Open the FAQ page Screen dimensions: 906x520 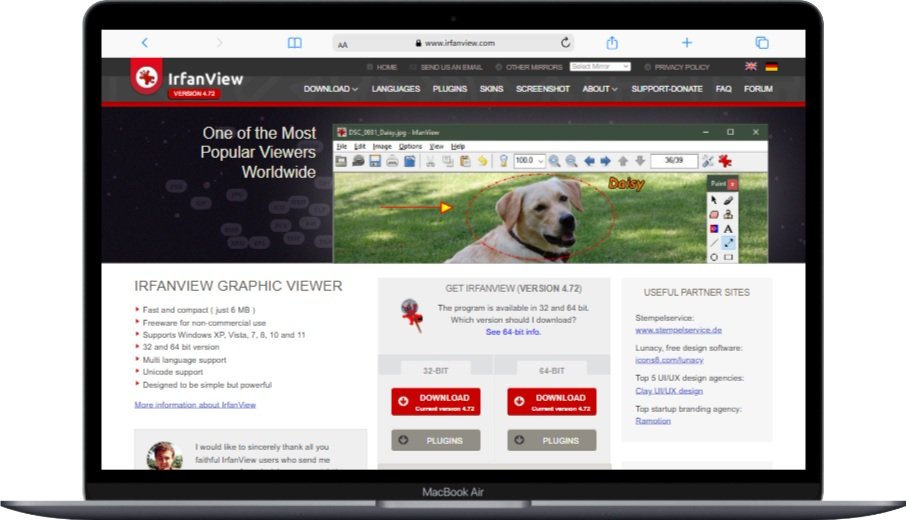(x=723, y=89)
